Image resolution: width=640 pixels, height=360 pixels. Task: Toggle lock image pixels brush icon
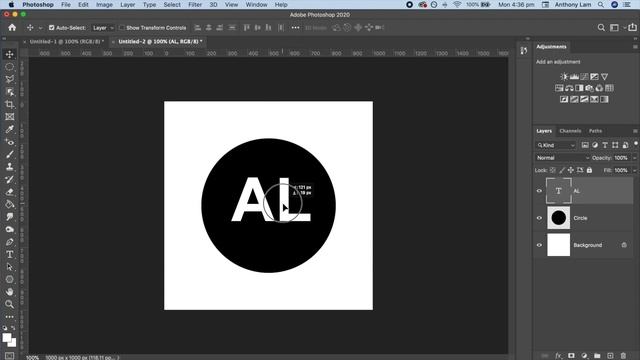562,170
